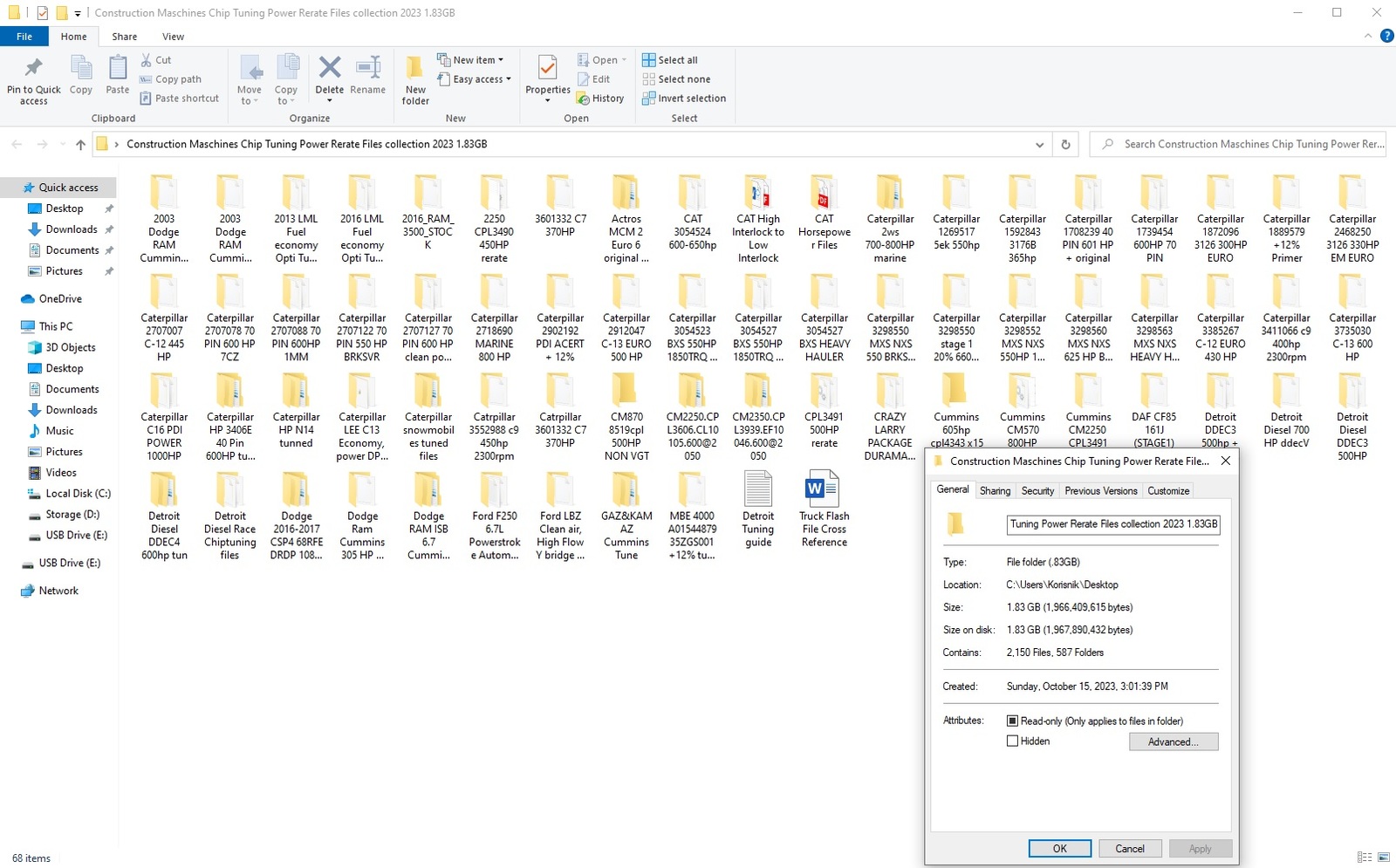Viewport: 1396px width, 868px height.
Task: Click the Rename icon in Organize
Action: (x=368, y=68)
